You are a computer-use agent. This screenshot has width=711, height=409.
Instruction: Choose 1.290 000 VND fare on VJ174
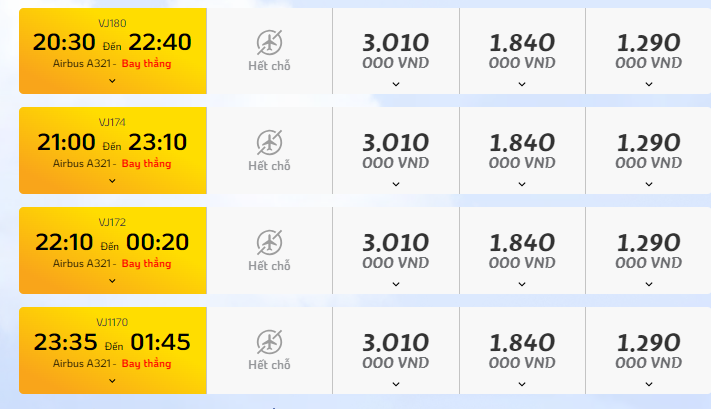click(x=648, y=151)
